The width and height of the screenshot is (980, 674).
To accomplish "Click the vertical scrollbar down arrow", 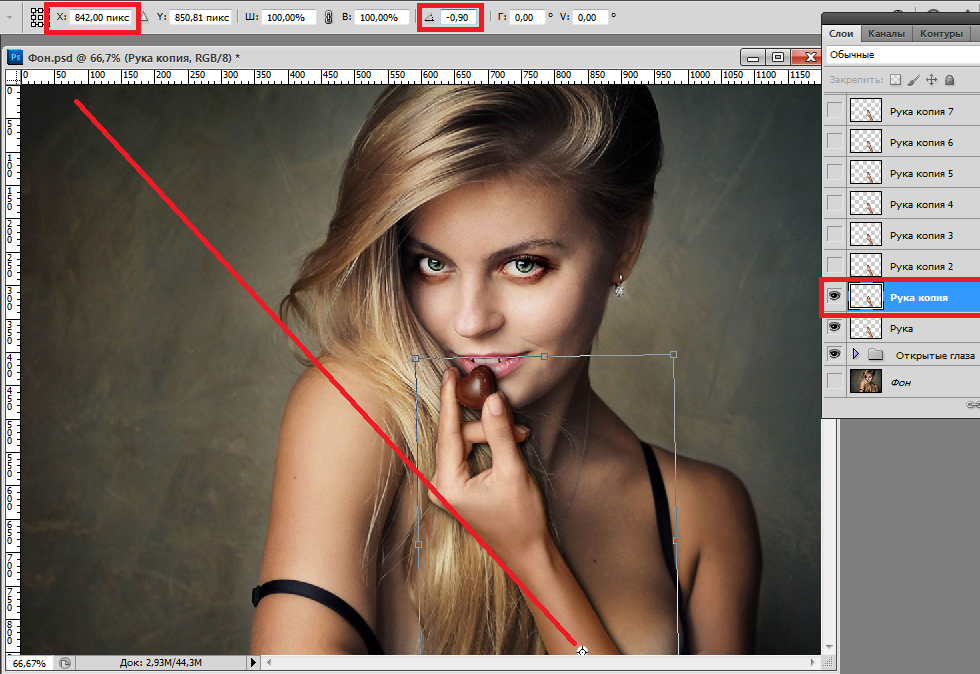I will [829, 646].
